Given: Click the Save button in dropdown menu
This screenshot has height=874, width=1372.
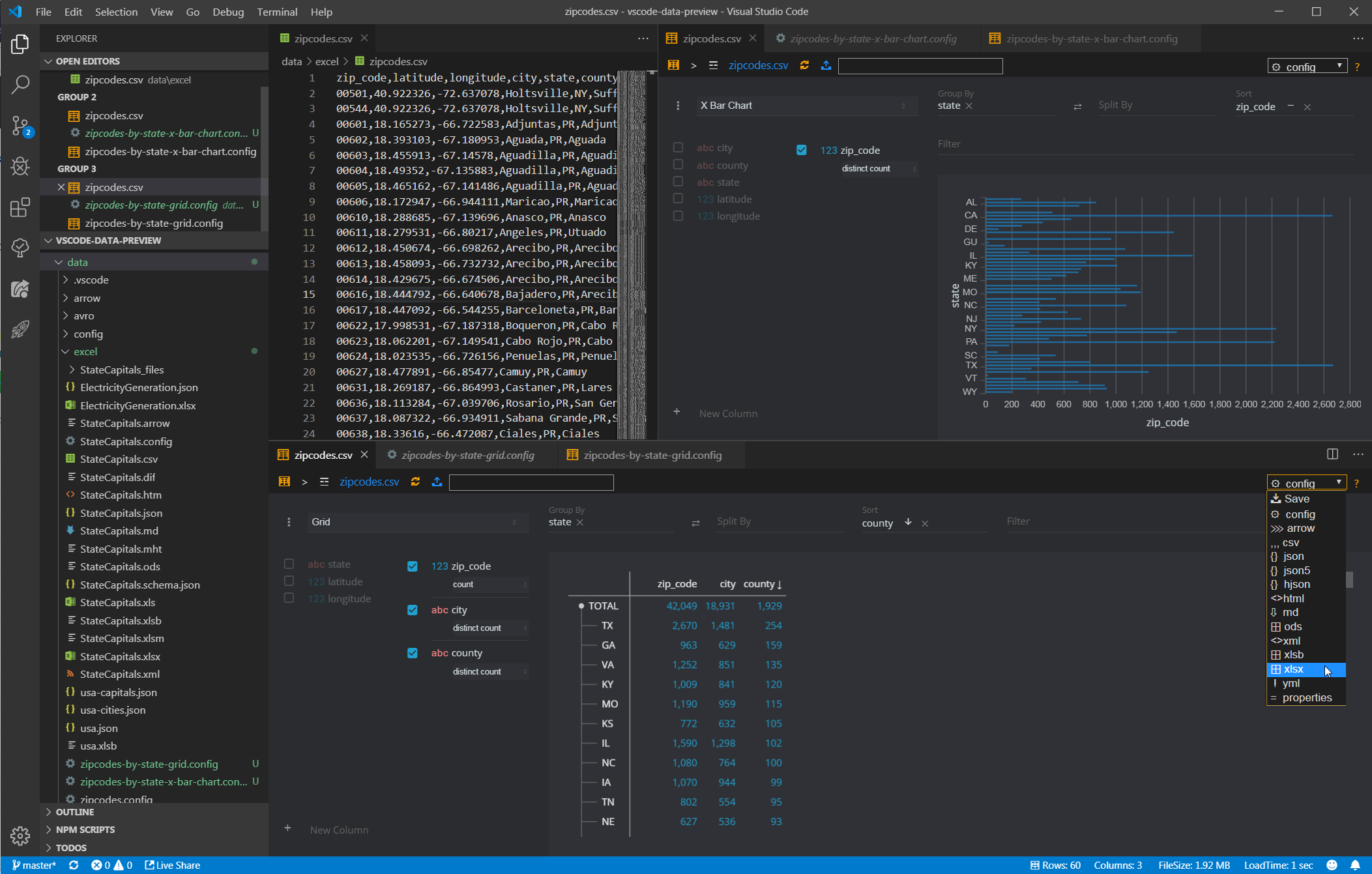Looking at the screenshot, I should pos(1296,499).
